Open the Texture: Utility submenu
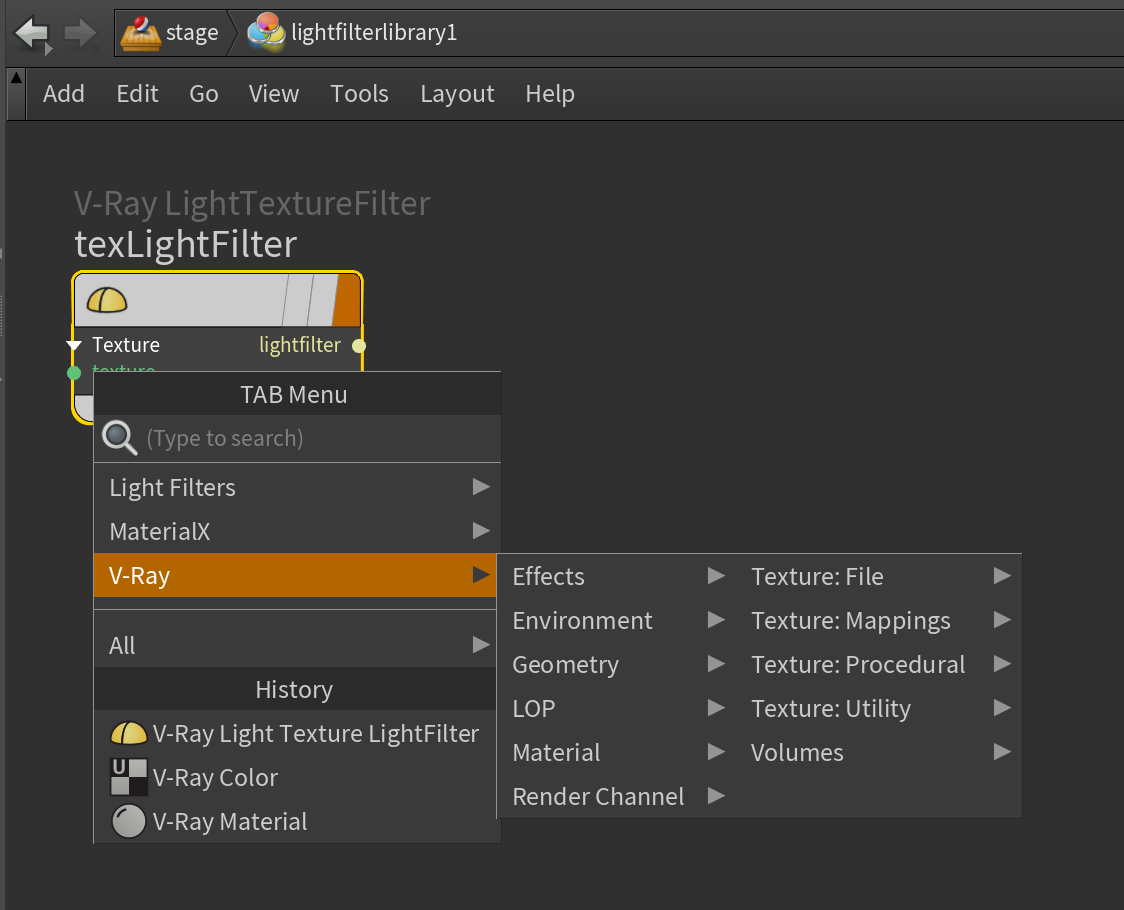Screen dimensions: 1124x910 (x=880, y=708)
